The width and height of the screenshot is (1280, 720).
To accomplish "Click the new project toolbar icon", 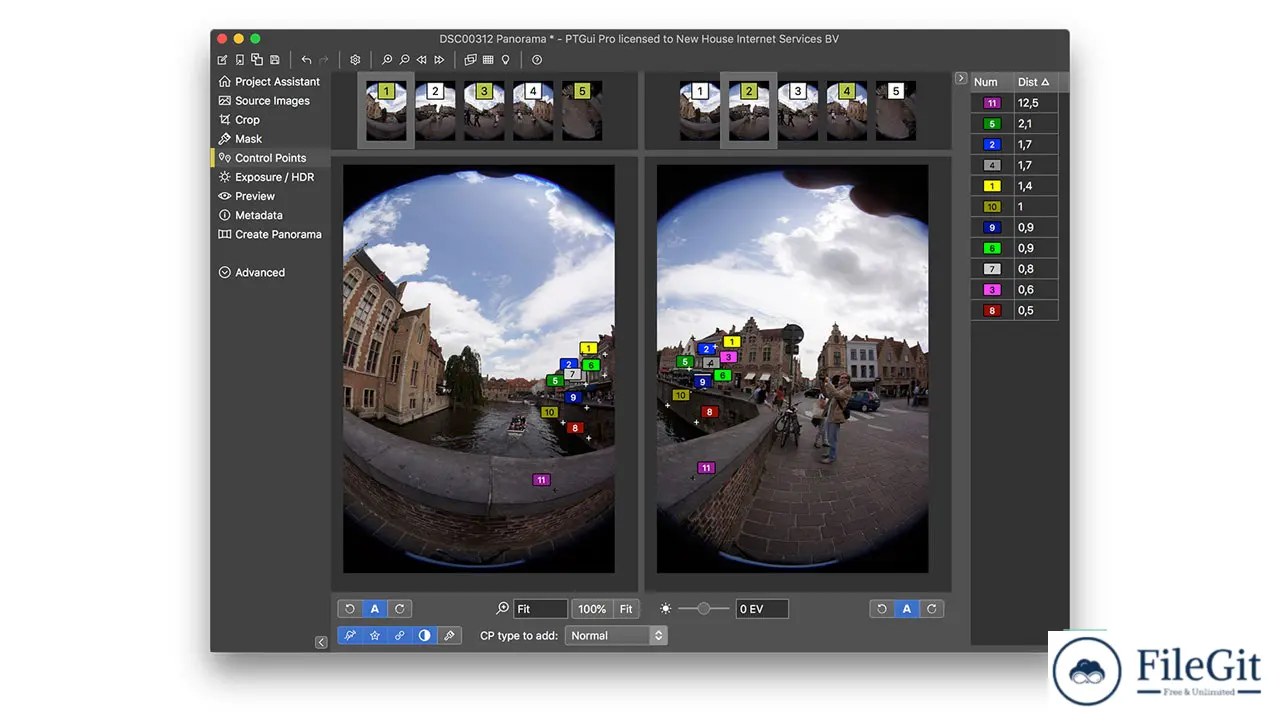I will click(x=222, y=60).
